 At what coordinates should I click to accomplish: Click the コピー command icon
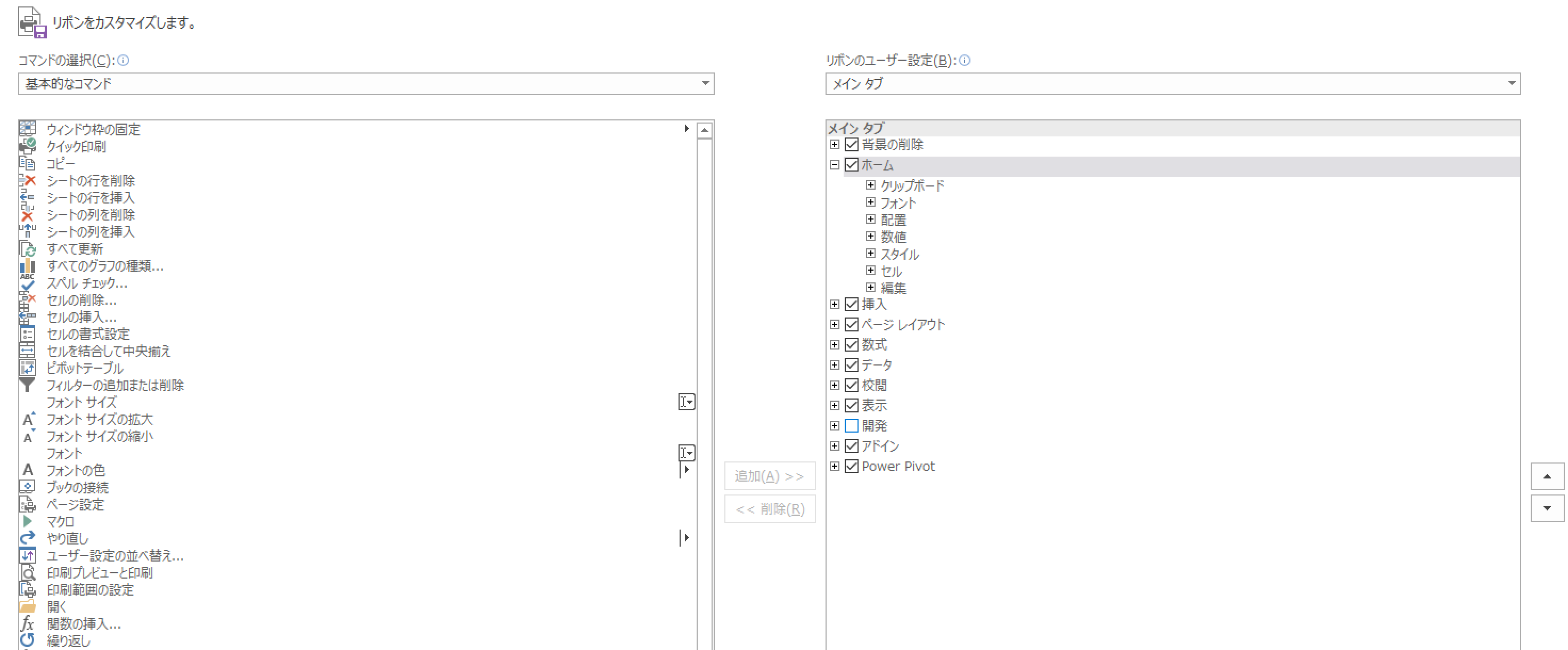pyautogui.click(x=27, y=163)
